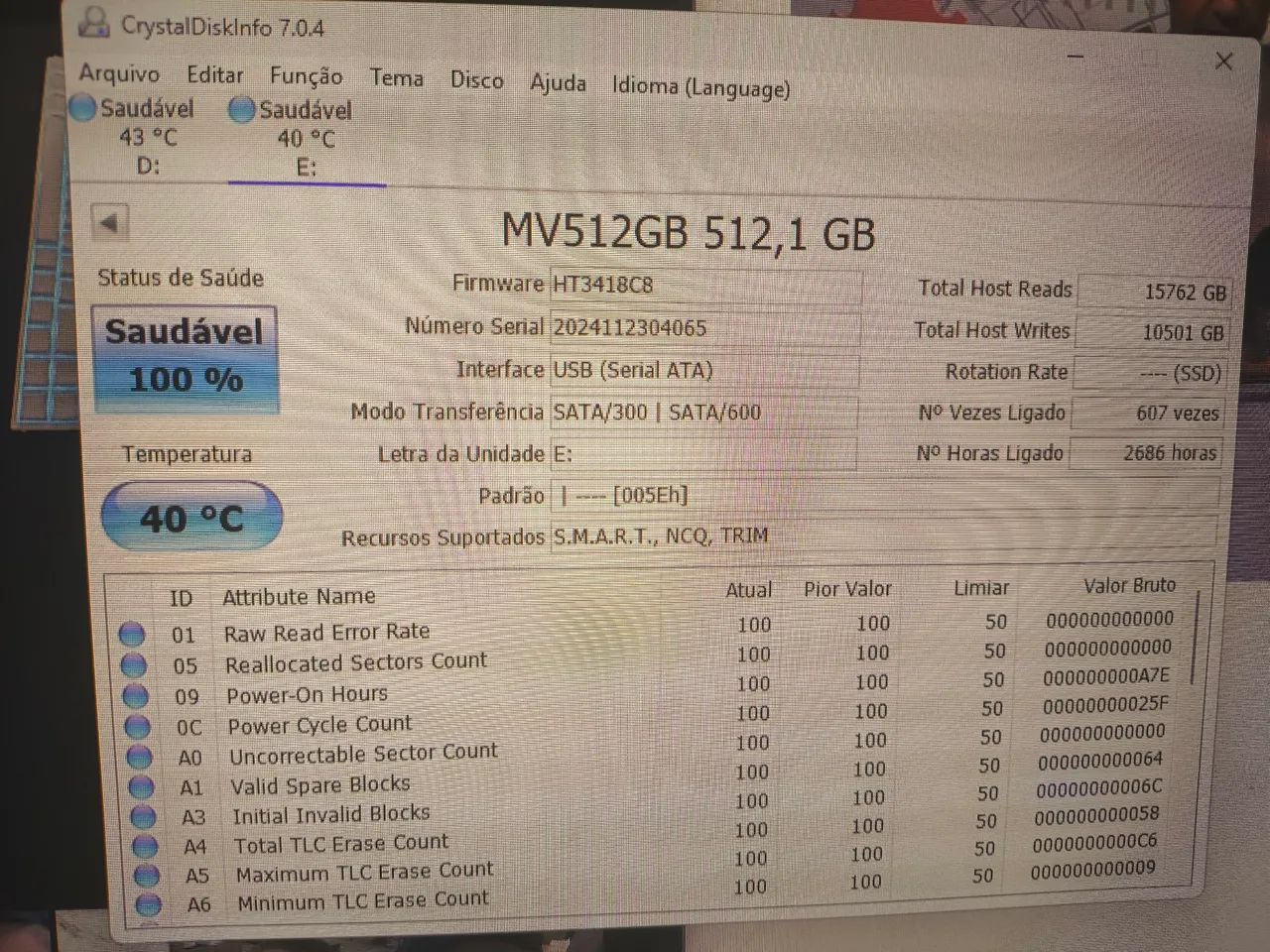Click the health circle icon for drive D:
This screenshot has width=1270, height=952.
(83, 107)
